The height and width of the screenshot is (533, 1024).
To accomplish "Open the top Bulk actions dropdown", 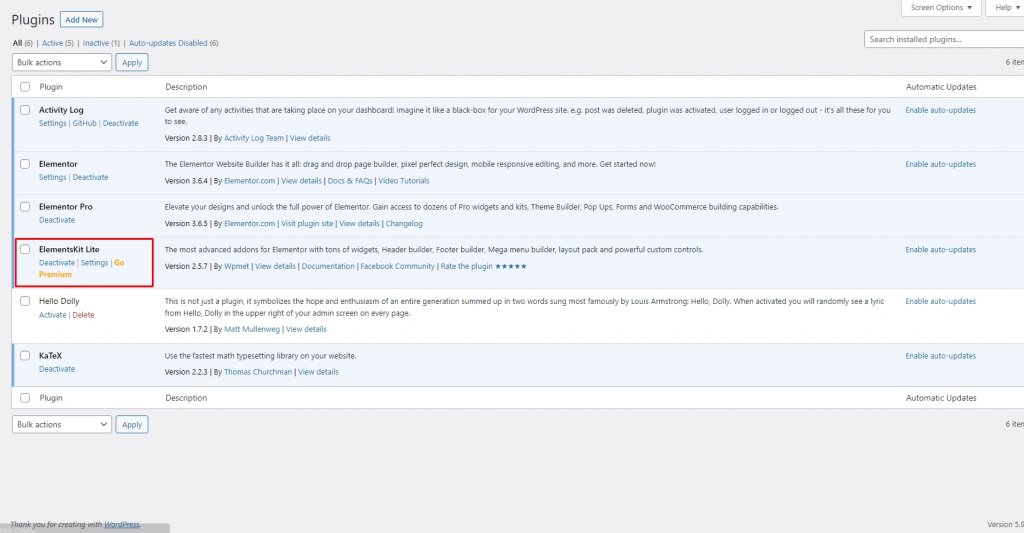I will [62, 62].
